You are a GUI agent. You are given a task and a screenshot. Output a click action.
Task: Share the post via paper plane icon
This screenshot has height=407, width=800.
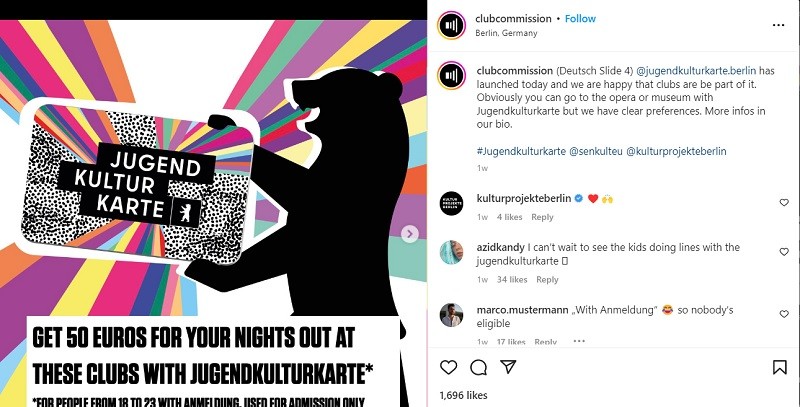(x=508, y=367)
